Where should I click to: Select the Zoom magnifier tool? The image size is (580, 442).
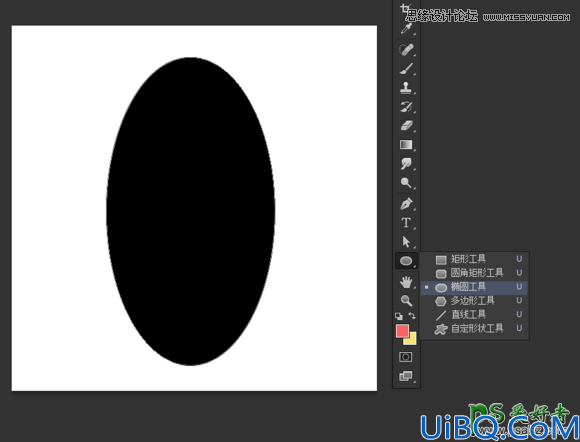[406, 301]
